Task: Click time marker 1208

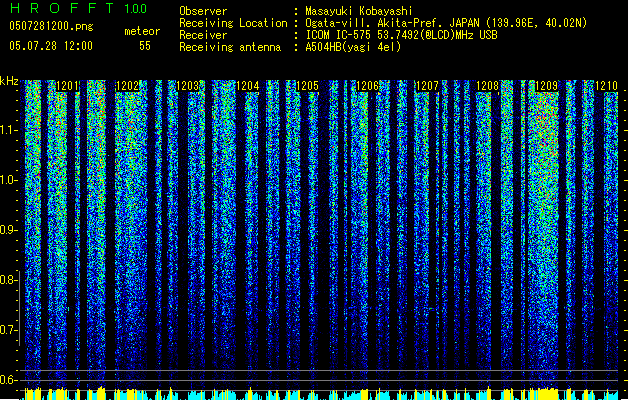Action: tap(487, 86)
